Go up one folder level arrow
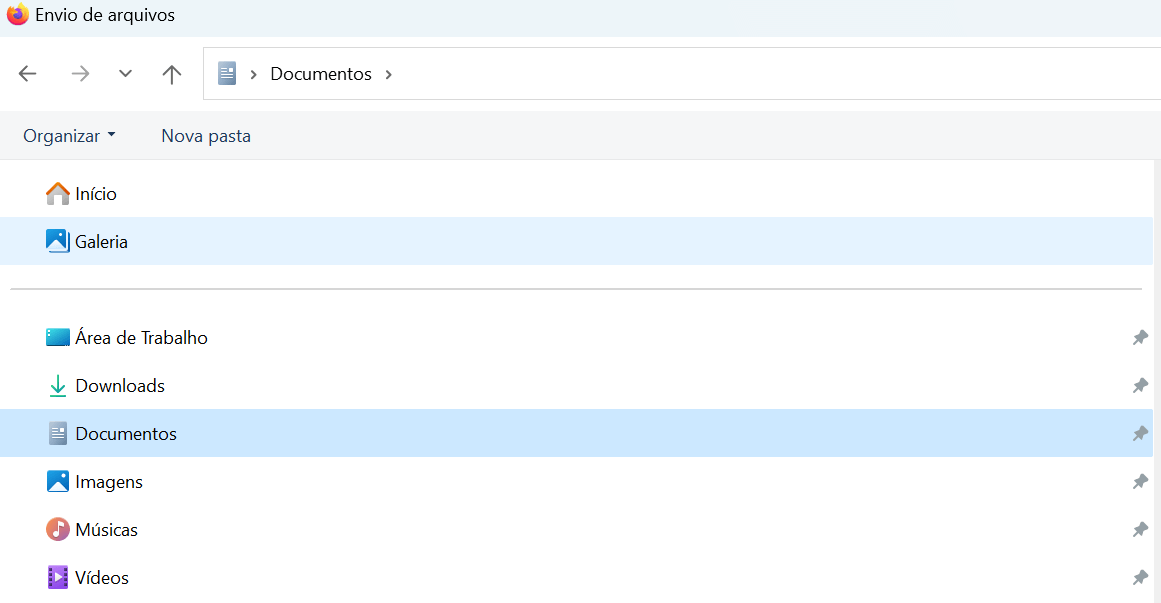The width and height of the screenshot is (1161, 603). coord(172,73)
